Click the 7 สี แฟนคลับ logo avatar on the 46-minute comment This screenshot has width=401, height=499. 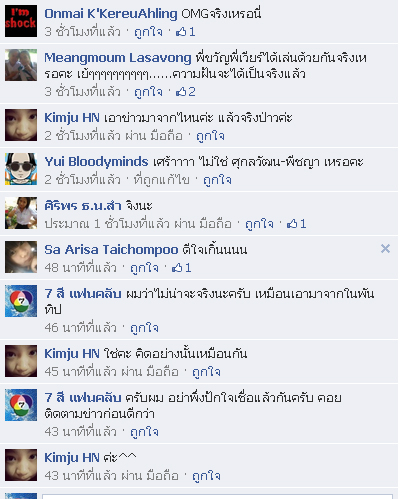(21, 301)
